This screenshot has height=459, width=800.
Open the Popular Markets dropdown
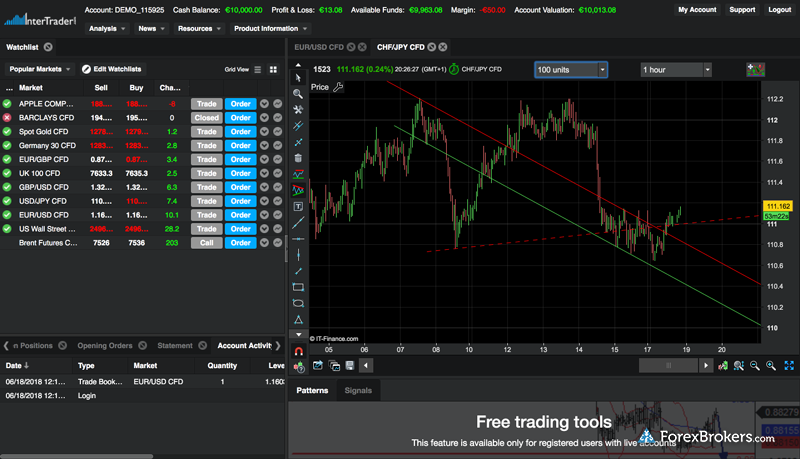click(40, 69)
